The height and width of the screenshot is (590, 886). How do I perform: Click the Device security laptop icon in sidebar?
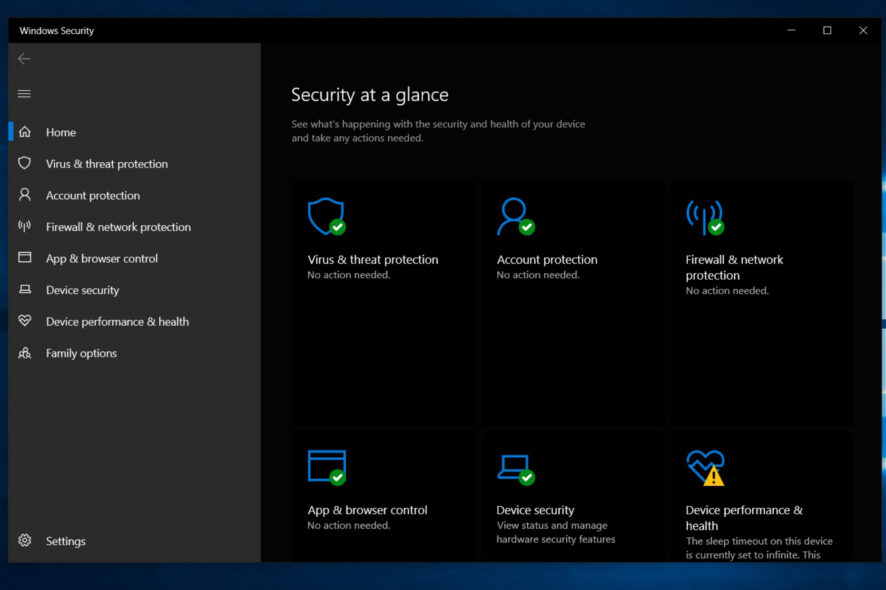(x=24, y=289)
